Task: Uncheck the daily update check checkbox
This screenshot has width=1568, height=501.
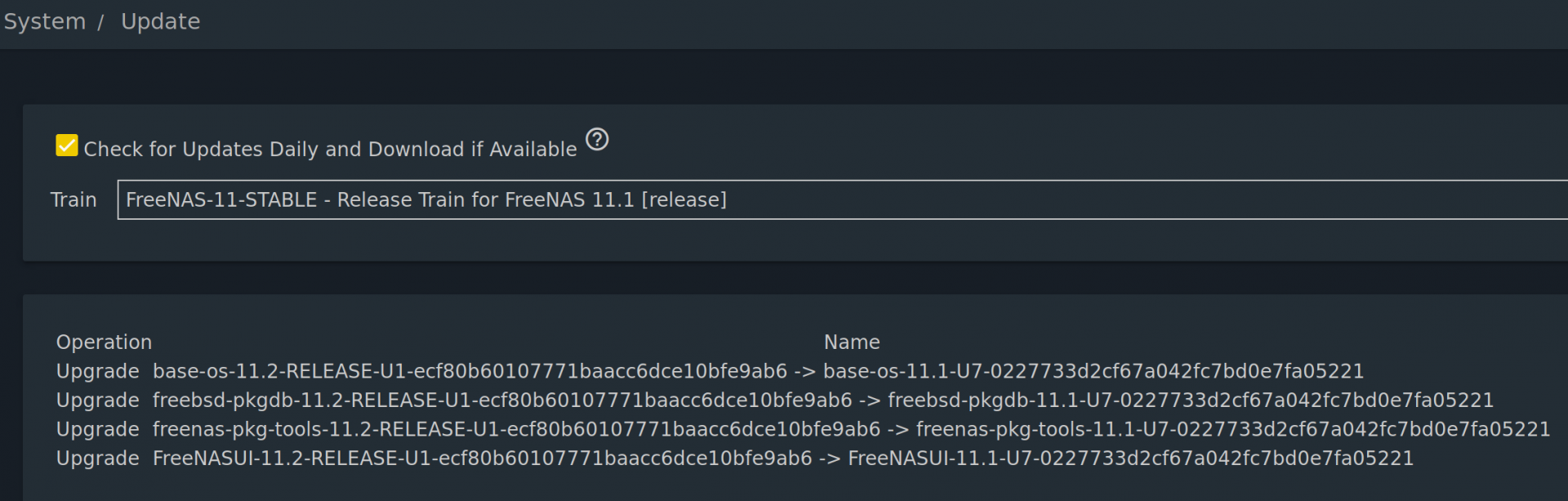Action: coord(67,145)
